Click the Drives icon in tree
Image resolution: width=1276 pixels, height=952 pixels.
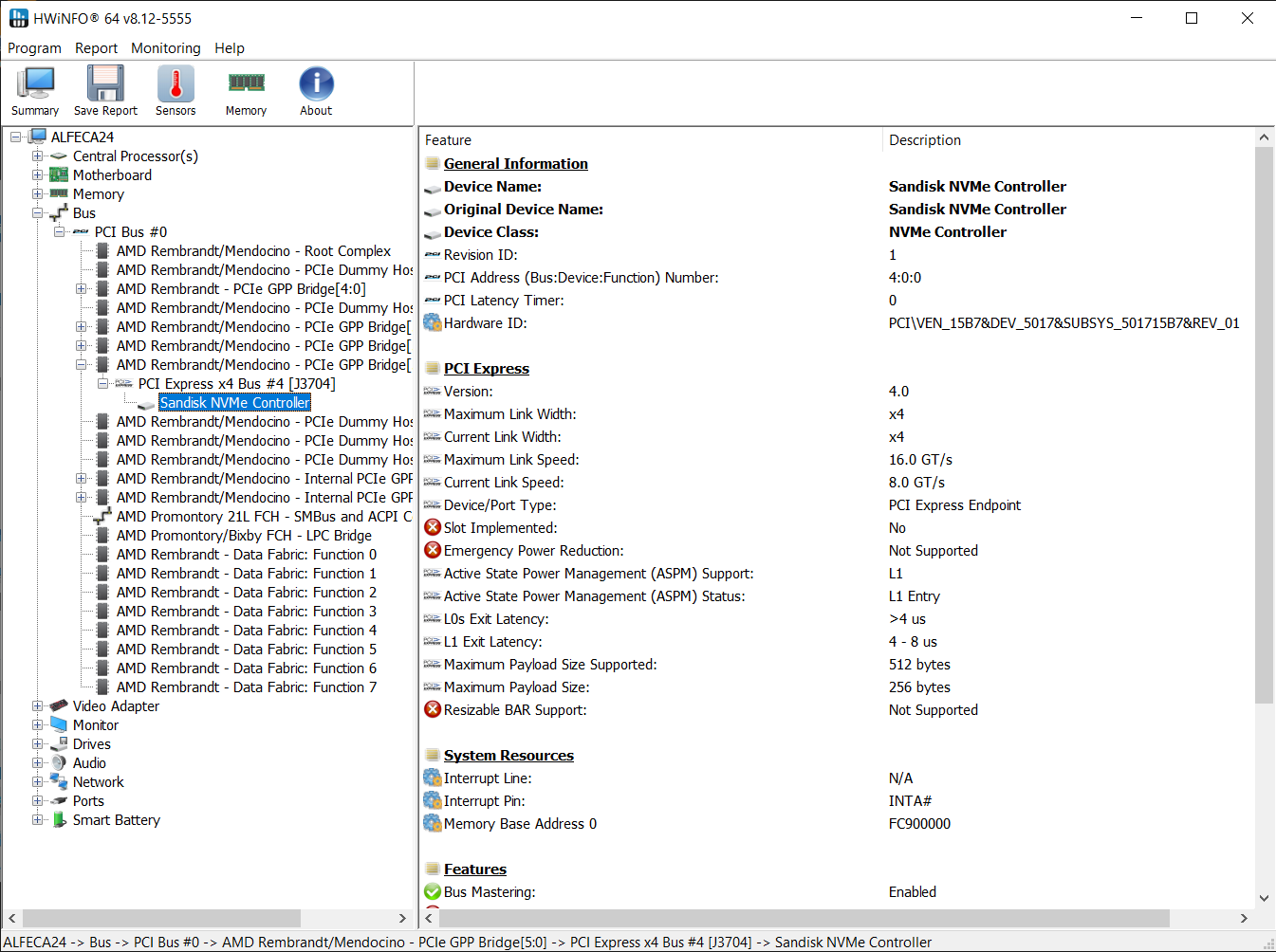(x=59, y=743)
